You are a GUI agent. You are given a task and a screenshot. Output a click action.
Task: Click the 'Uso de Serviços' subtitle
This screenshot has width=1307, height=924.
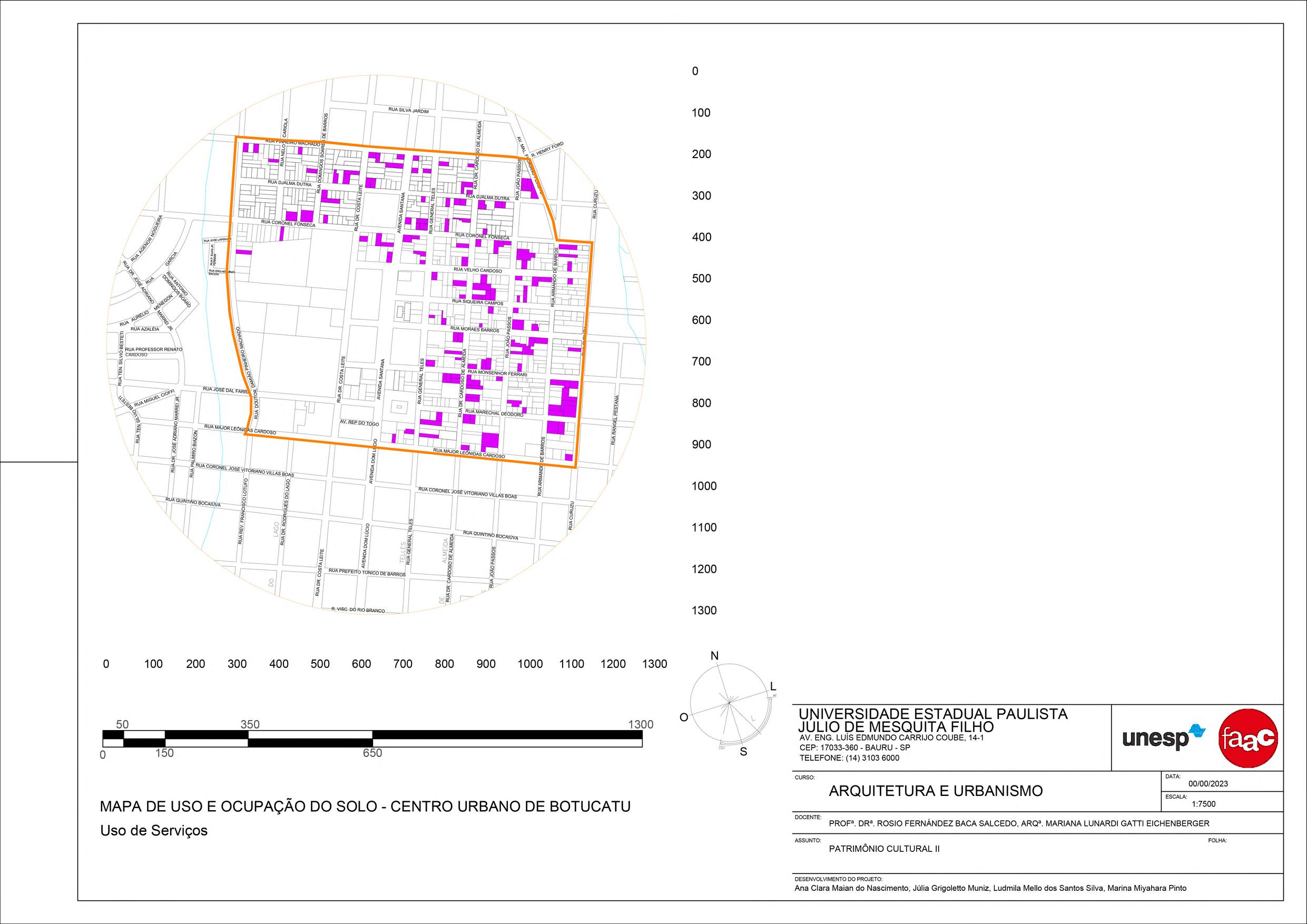coord(154,831)
